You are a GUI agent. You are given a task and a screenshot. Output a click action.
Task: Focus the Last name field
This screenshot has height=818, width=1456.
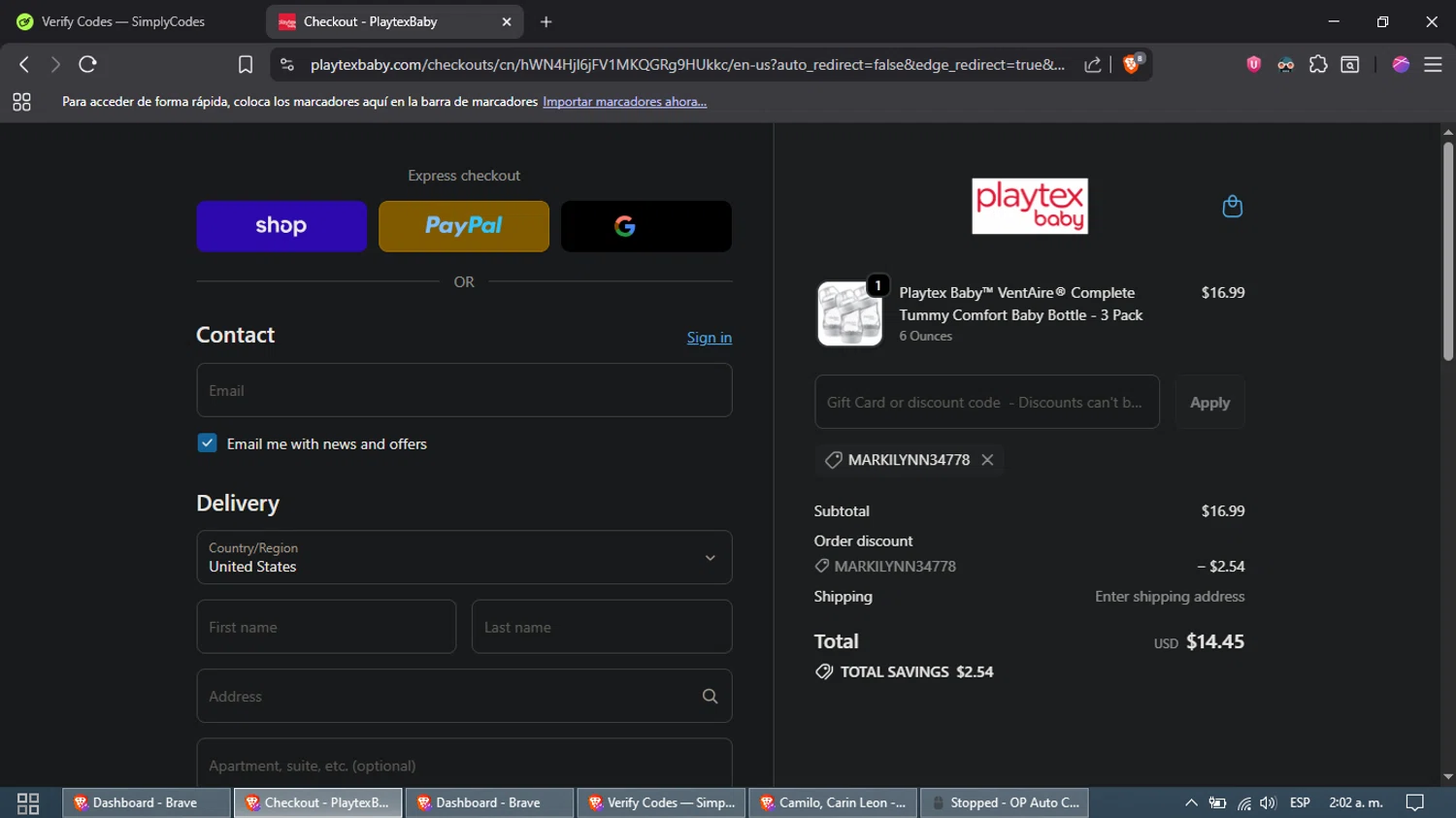[602, 627]
